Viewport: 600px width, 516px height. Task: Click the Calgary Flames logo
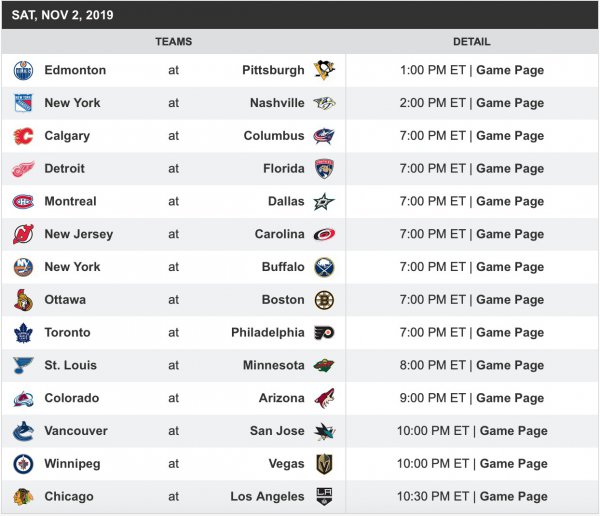pos(23,136)
